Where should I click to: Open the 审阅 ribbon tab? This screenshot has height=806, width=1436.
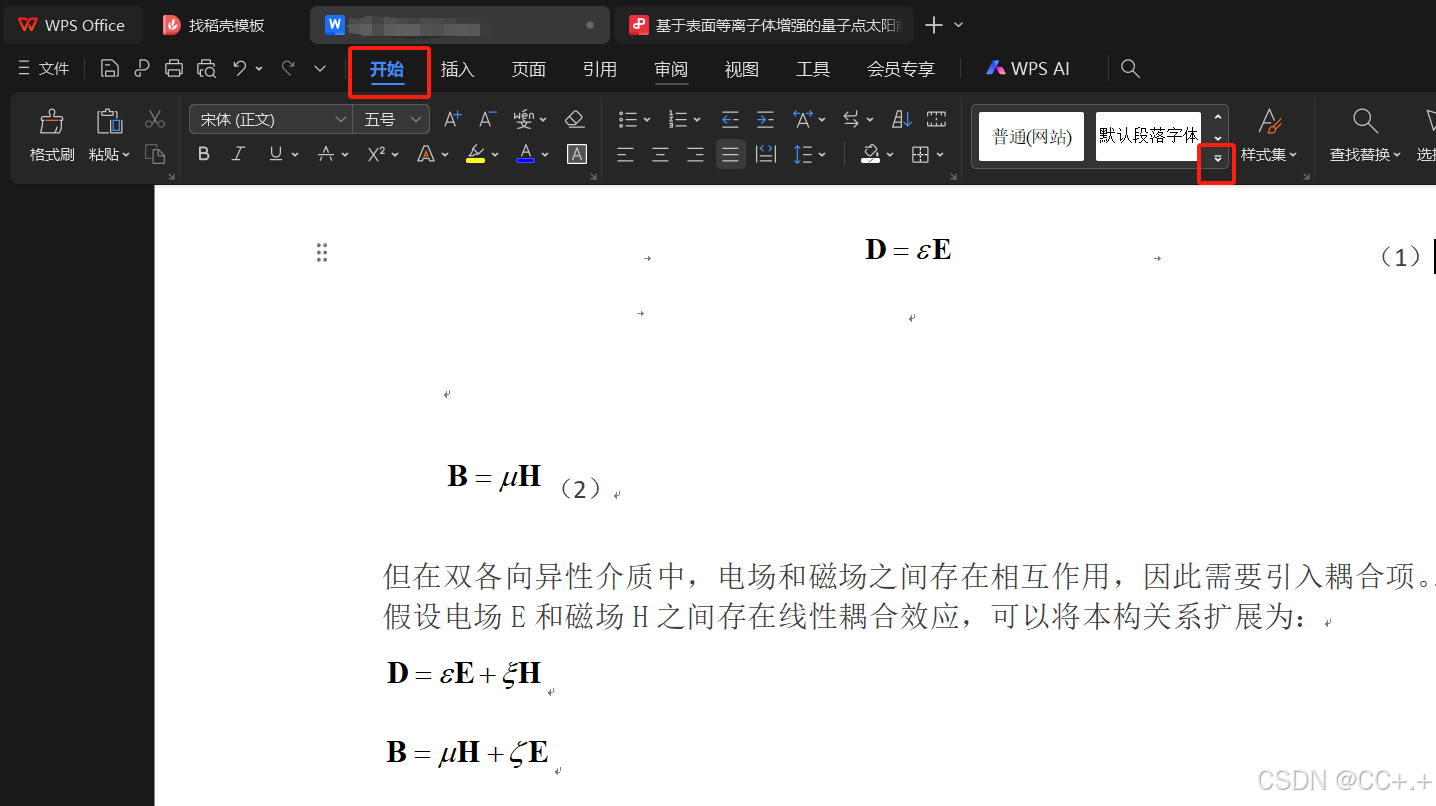pyautogui.click(x=671, y=68)
